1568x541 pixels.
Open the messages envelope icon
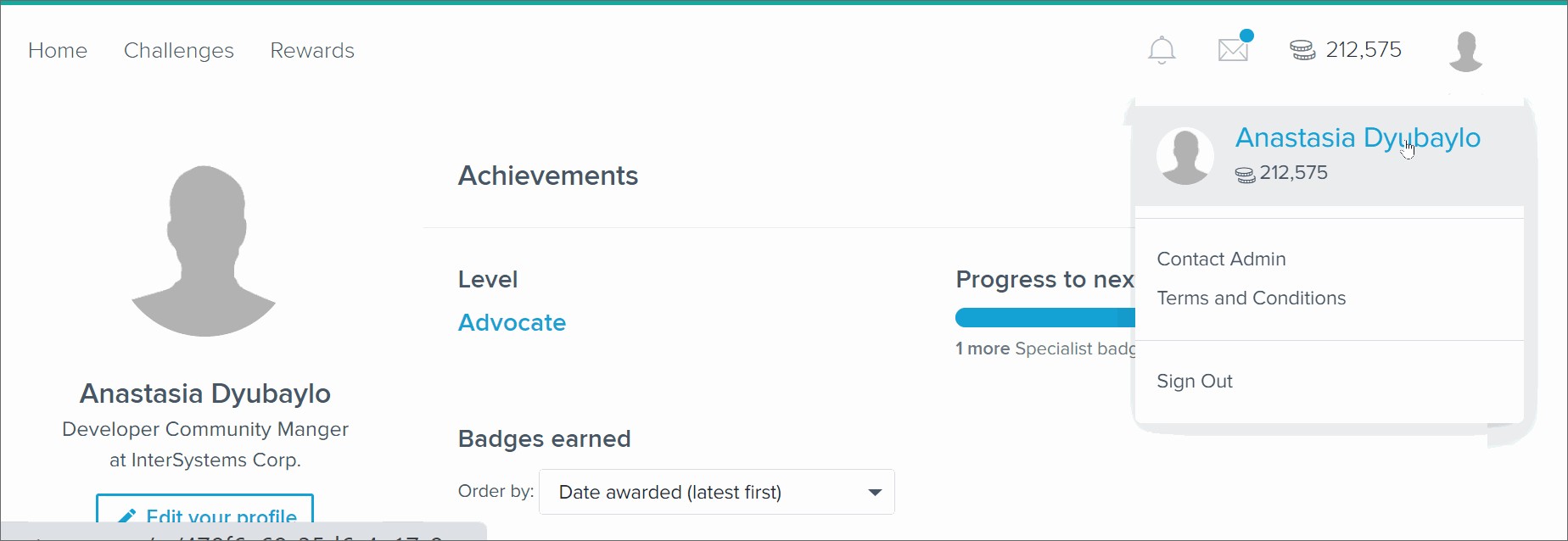click(1234, 50)
